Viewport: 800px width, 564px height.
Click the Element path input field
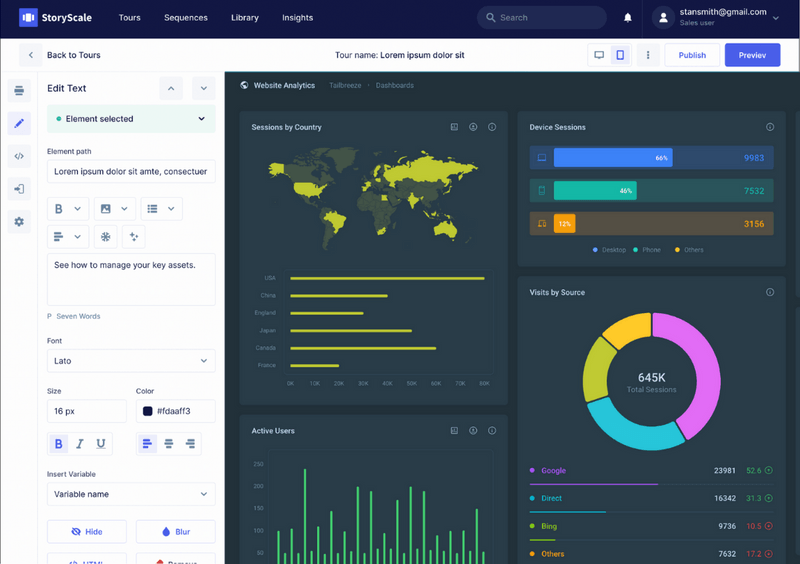tap(131, 171)
